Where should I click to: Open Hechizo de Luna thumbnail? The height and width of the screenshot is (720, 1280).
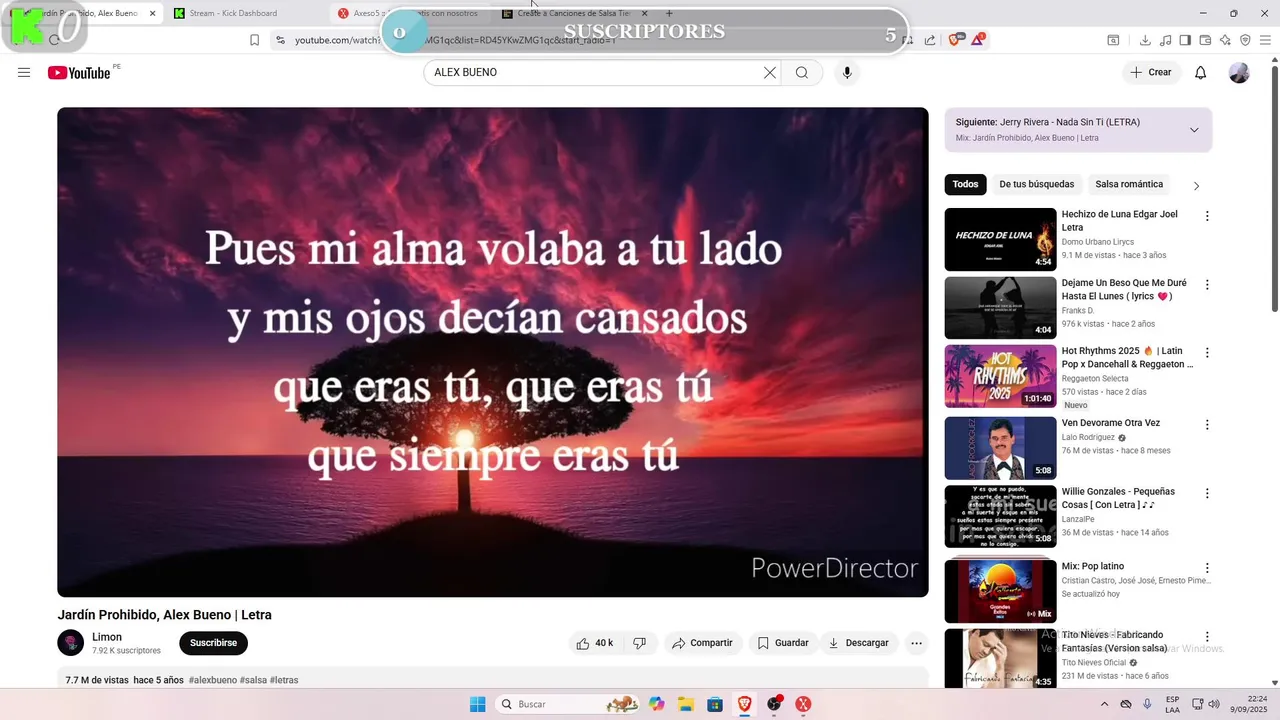1000,239
